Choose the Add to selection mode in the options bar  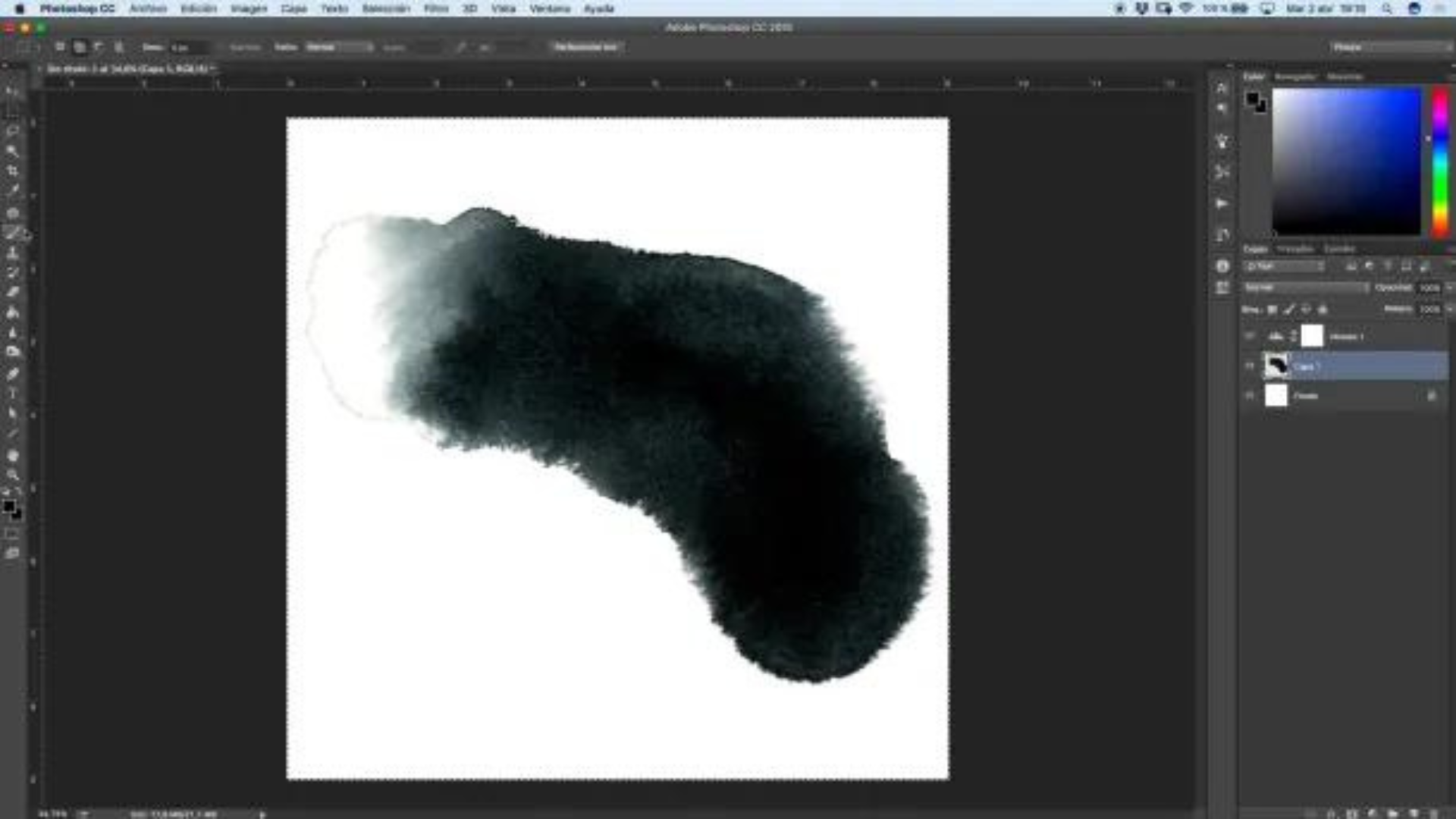[x=79, y=47]
